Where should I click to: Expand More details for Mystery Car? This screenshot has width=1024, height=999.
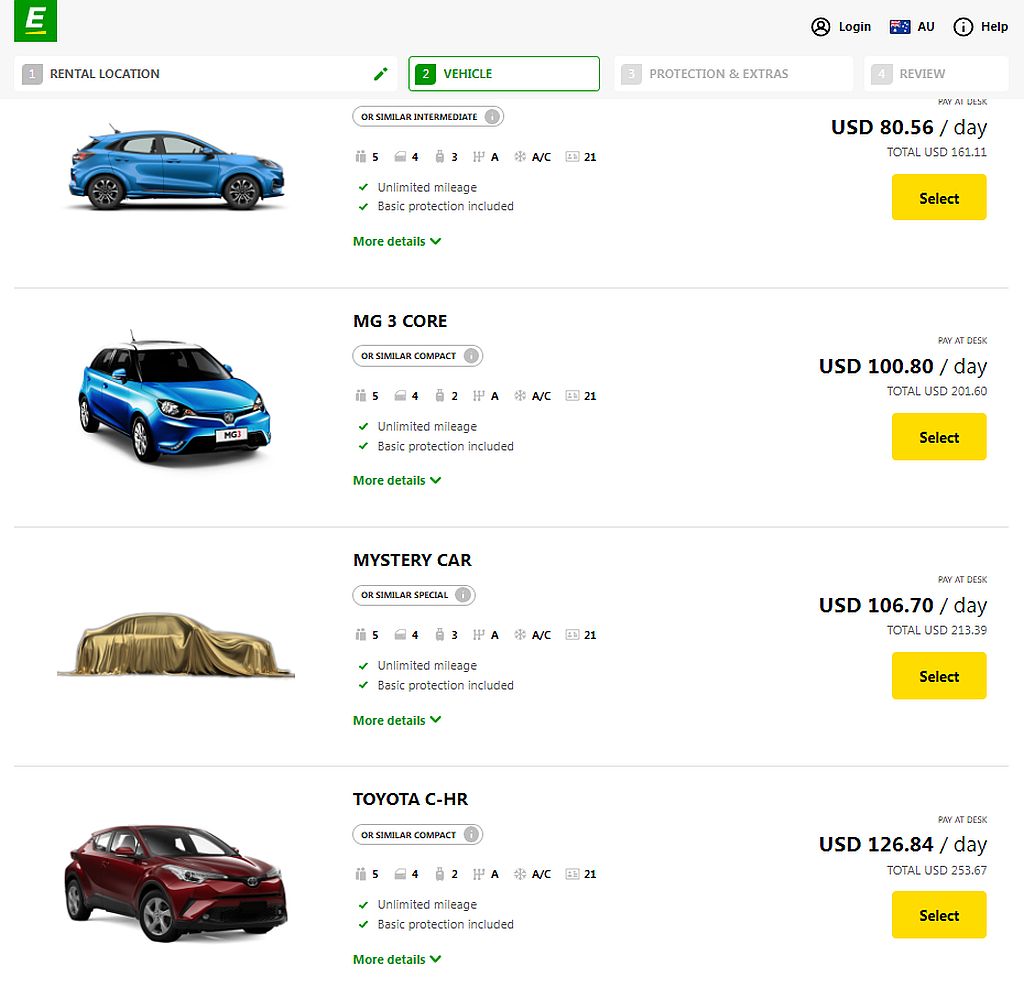(x=397, y=719)
